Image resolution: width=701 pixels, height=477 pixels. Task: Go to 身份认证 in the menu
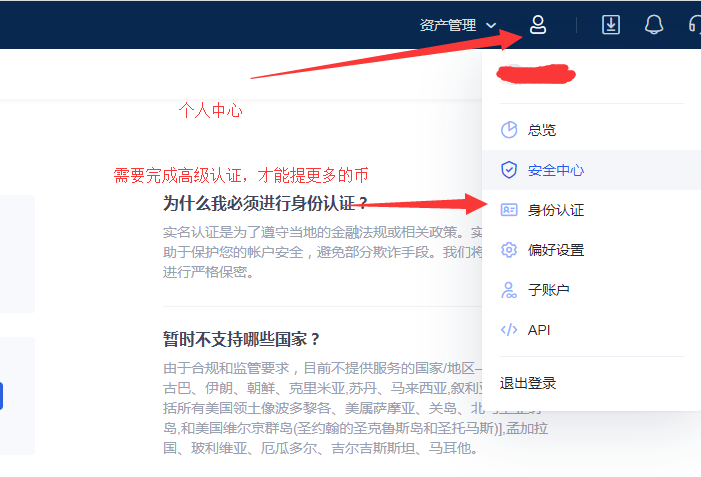pyautogui.click(x=591, y=210)
